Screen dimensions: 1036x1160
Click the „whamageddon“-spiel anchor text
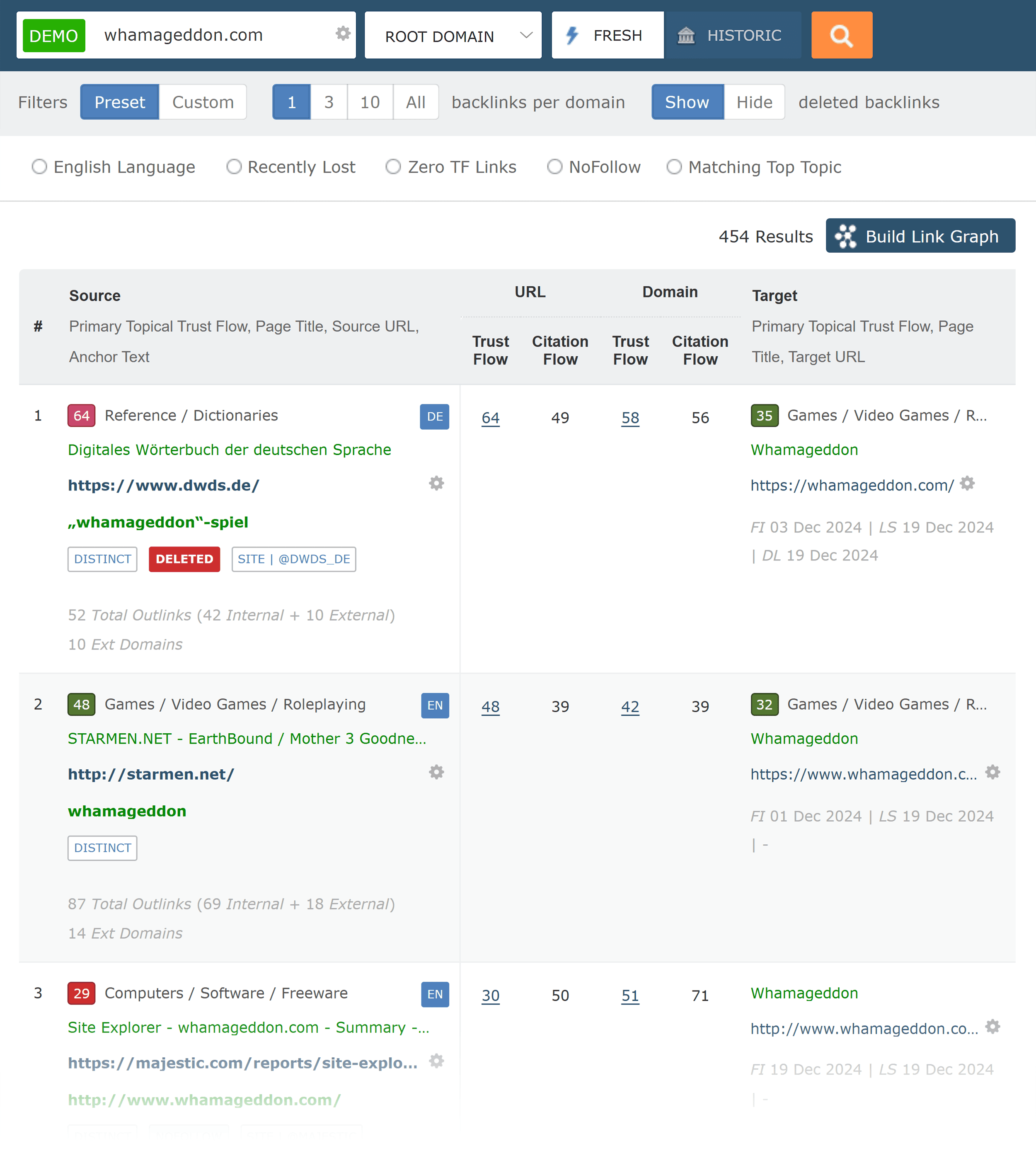click(x=157, y=522)
